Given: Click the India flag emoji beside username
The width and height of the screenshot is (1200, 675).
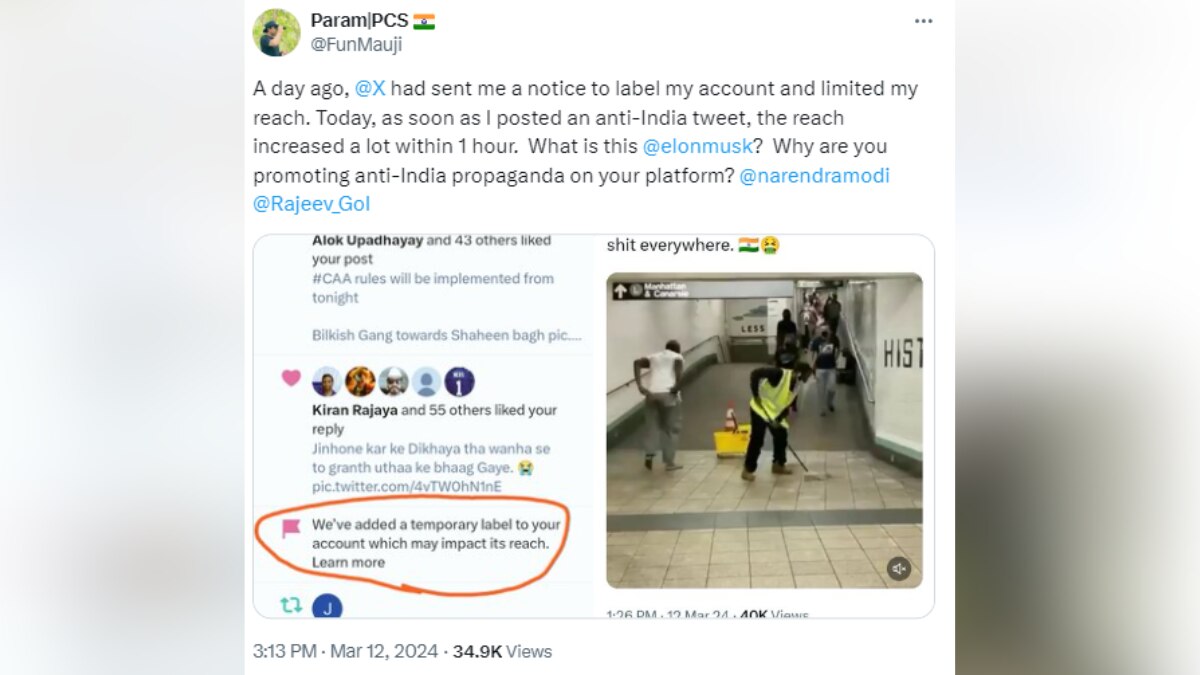Looking at the screenshot, I should [x=424, y=21].
